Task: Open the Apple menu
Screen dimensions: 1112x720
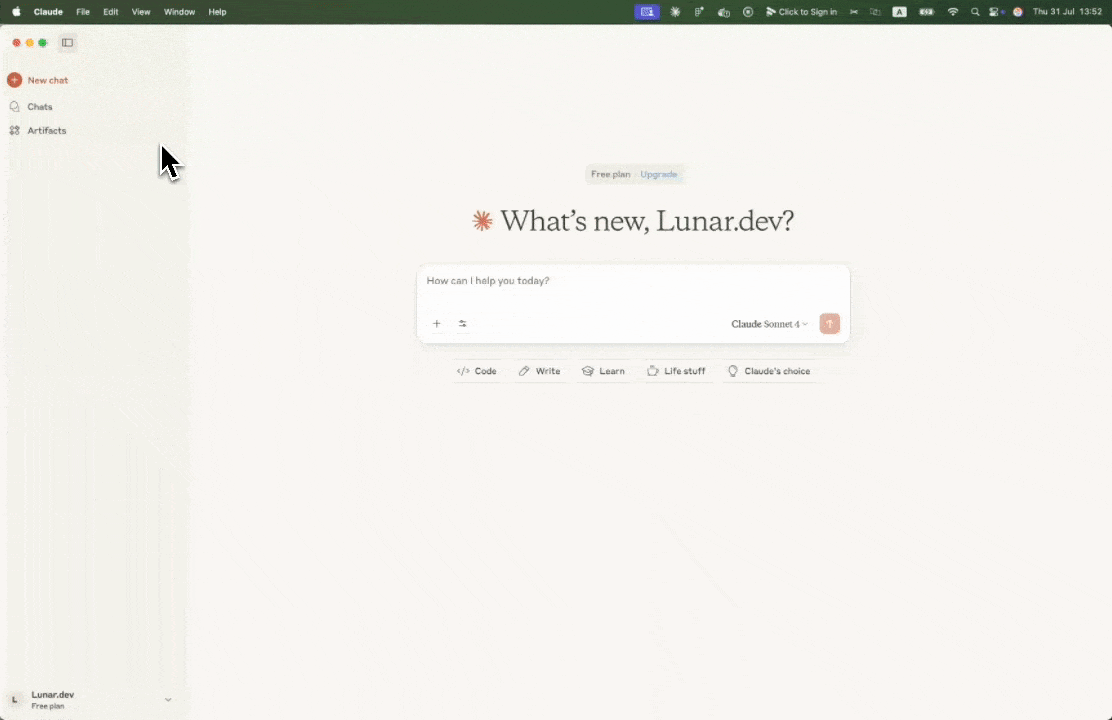Action: coord(16,12)
